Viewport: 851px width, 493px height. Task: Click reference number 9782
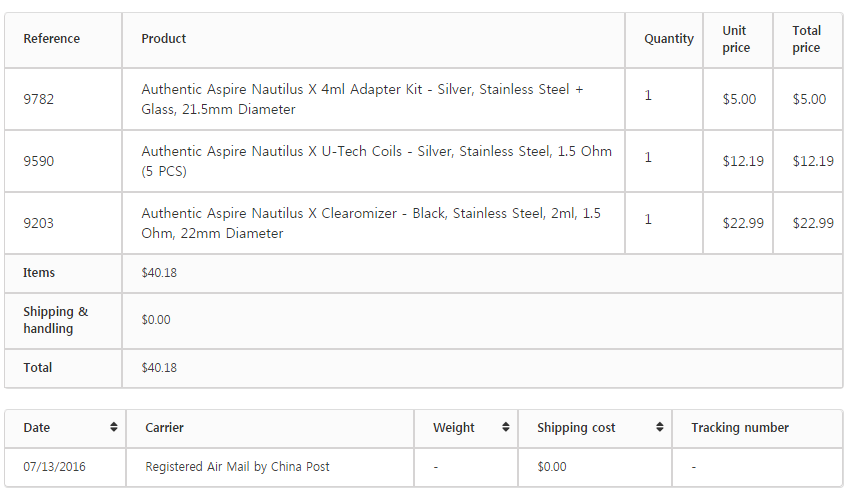(38, 99)
